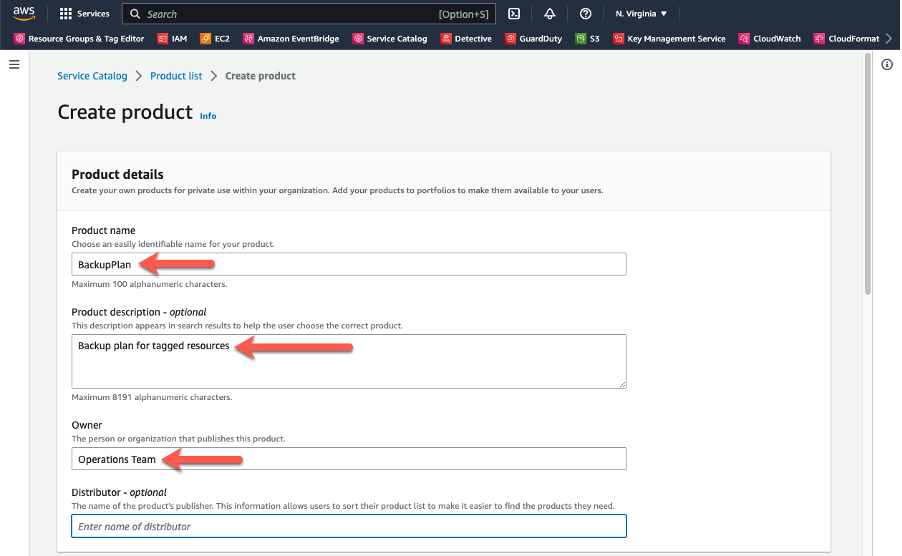Open Amazon EventBridge shortcut
This screenshot has height=556, width=902.
click(291, 39)
